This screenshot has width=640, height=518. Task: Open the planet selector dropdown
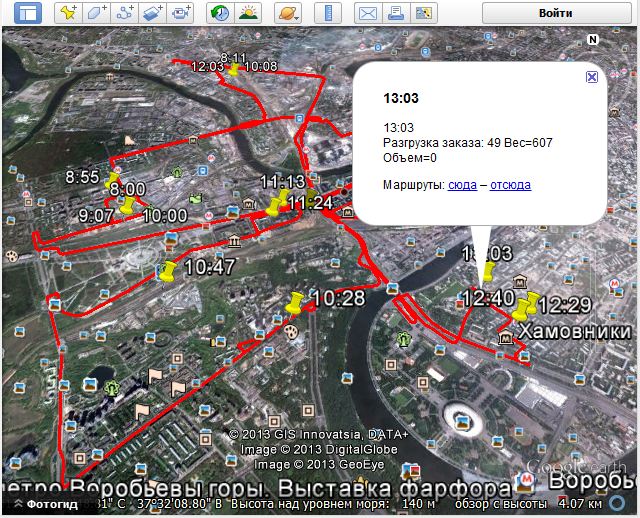tap(286, 13)
